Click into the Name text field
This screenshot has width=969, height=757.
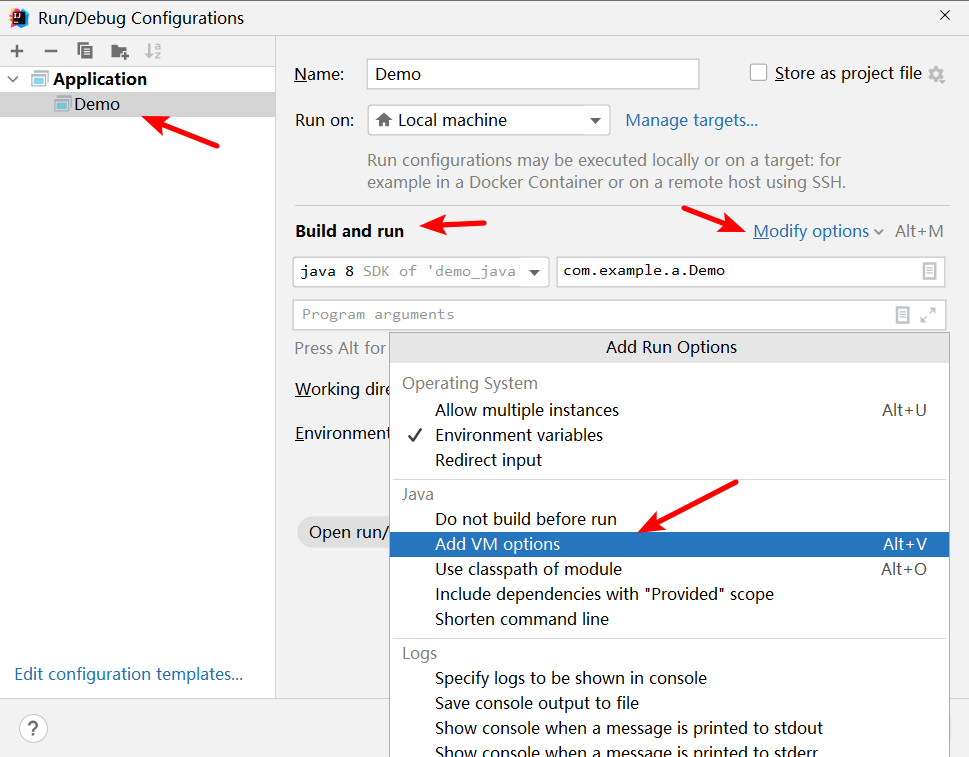click(532, 74)
